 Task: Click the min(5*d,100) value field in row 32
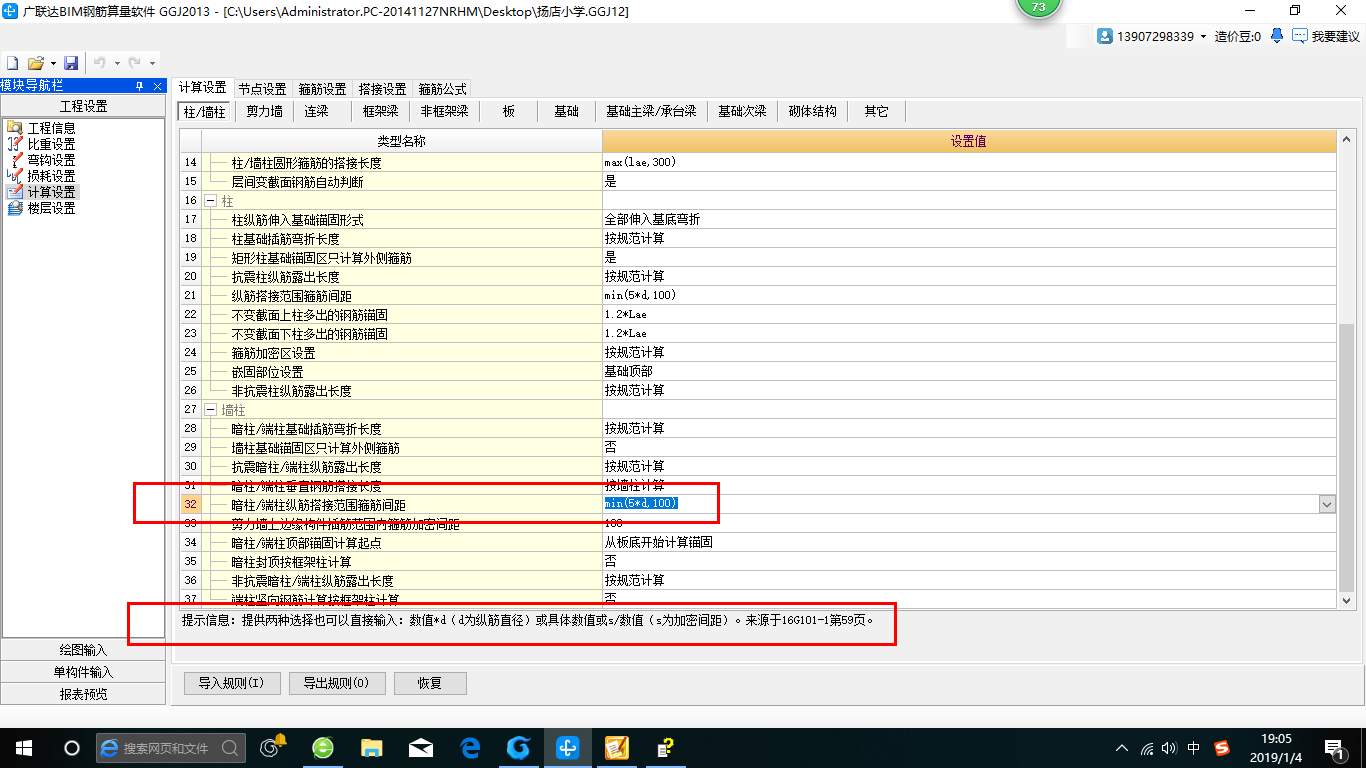click(x=960, y=504)
